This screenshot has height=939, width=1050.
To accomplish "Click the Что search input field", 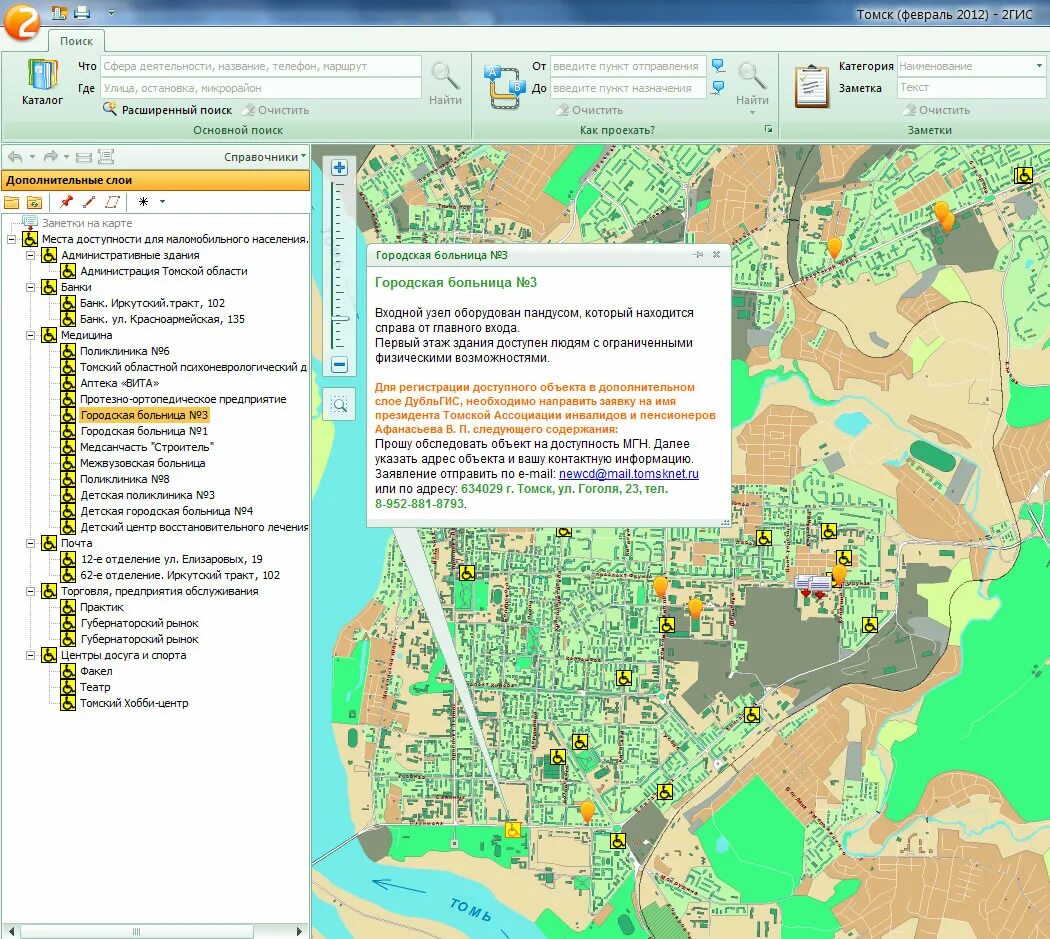I will (x=260, y=66).
